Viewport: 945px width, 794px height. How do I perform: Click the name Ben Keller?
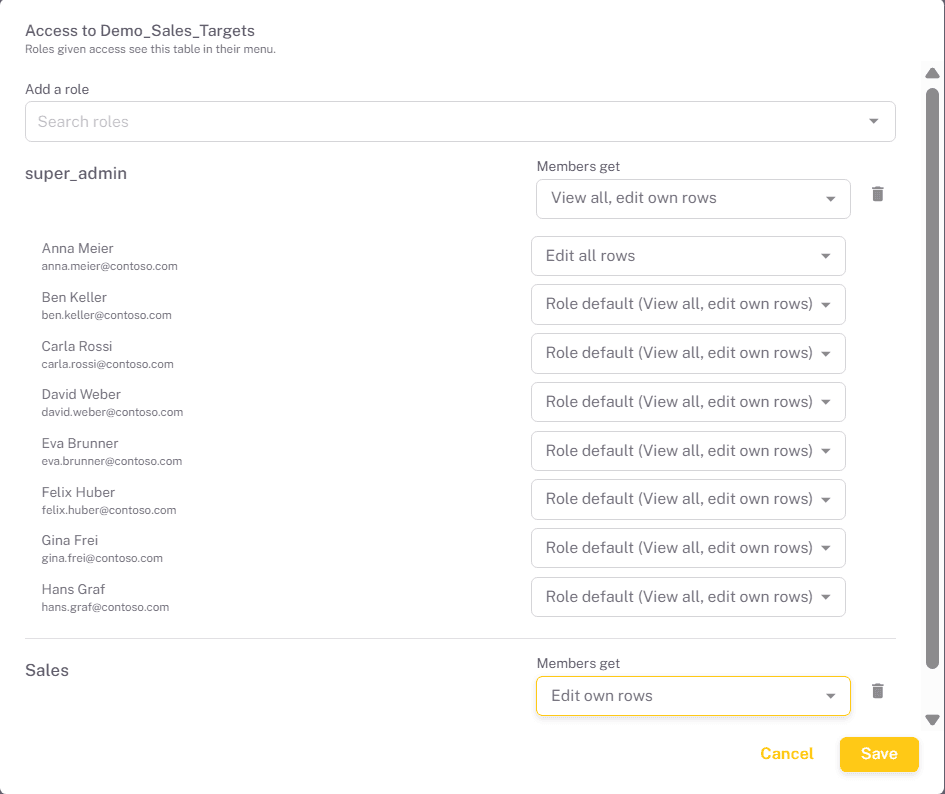pos(74,297)
